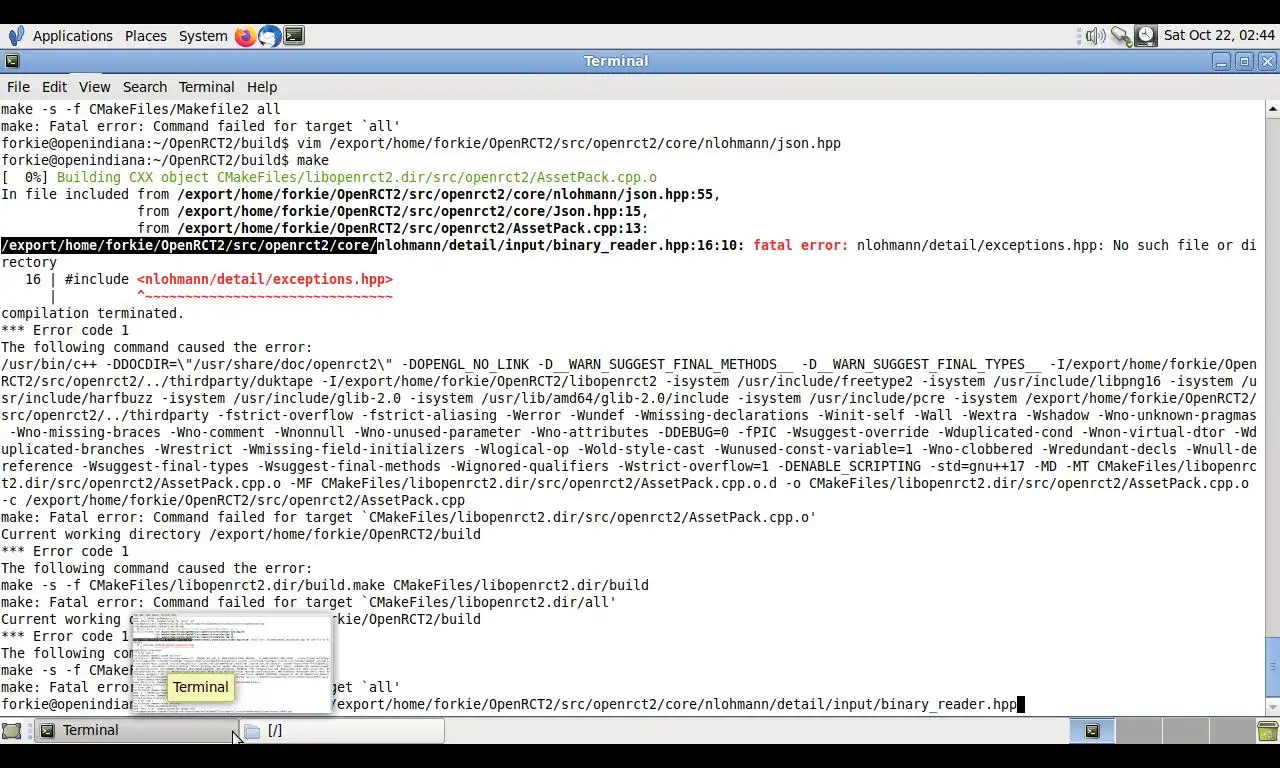
Task: Select the second workspace in workspace switcher
Action: point(1138,731)
